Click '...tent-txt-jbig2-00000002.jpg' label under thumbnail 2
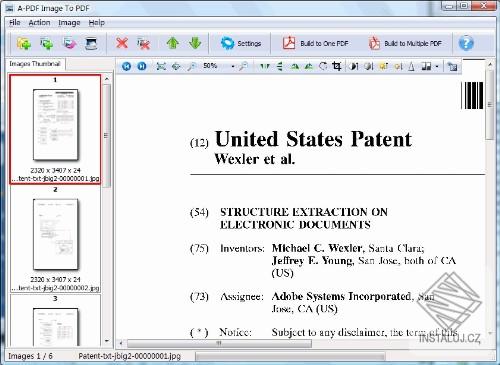 [x=55, y=288]
